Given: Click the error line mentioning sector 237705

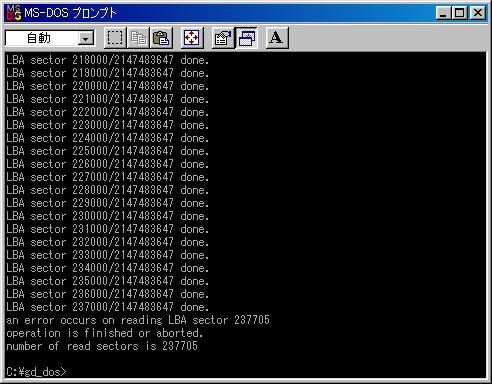Looking at the screenshot, I should pyautogui.click(x=138, y=320).
